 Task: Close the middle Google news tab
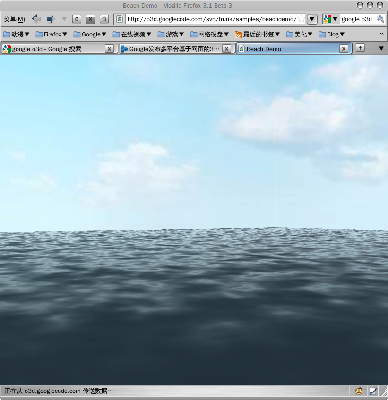(227, 49)
